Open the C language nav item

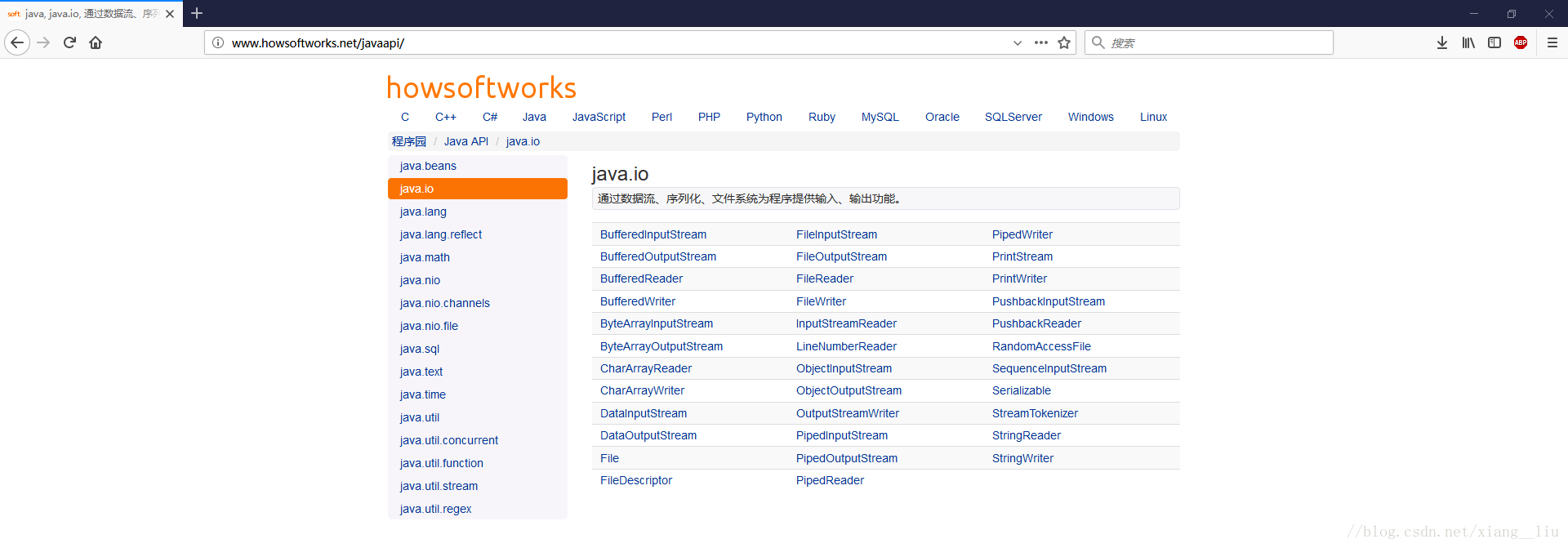pyautogui.click(x=405, y=117)
